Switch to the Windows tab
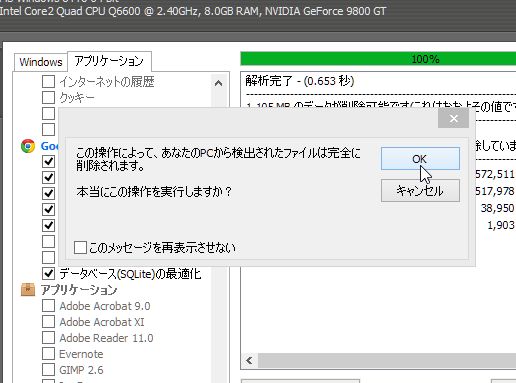 click(41, 62)
